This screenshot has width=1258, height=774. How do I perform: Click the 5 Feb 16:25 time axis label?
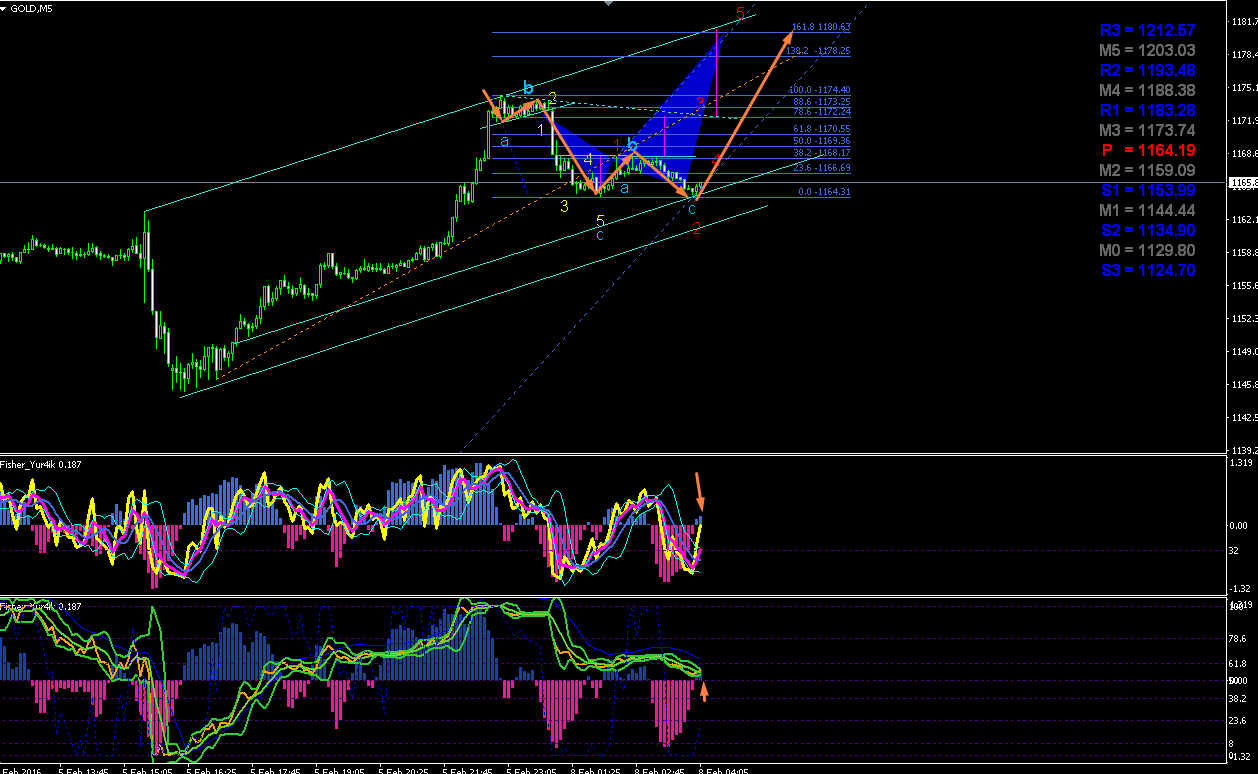pos(211,770)
